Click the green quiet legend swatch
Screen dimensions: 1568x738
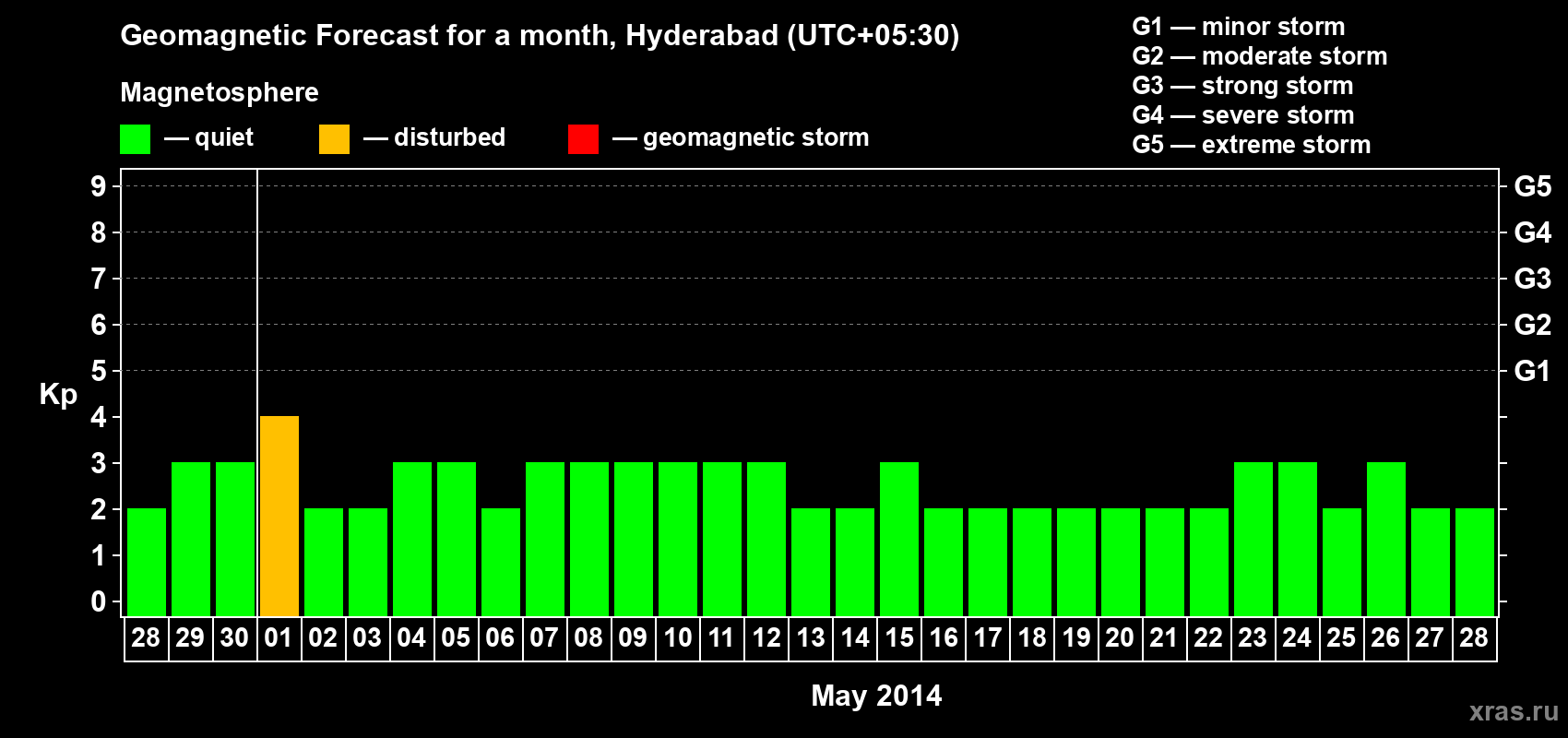point(135,139)
